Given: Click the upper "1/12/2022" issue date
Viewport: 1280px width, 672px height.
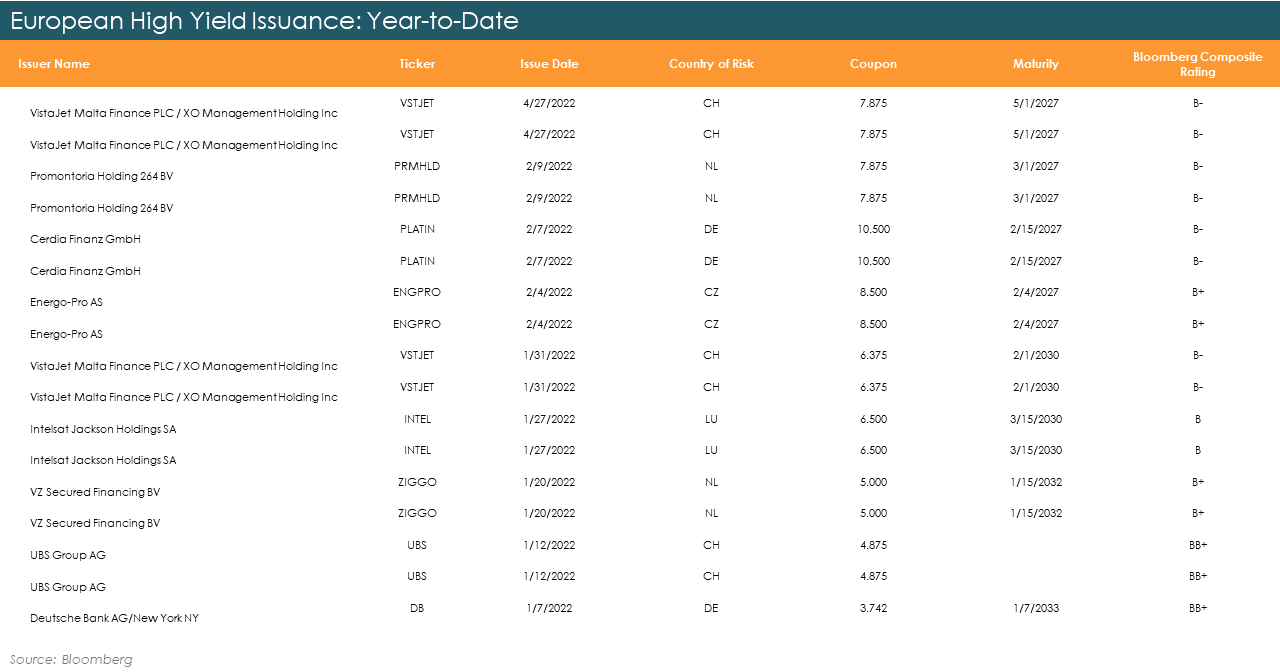Looking at the screenshot, I should click(x=549, y=545).
